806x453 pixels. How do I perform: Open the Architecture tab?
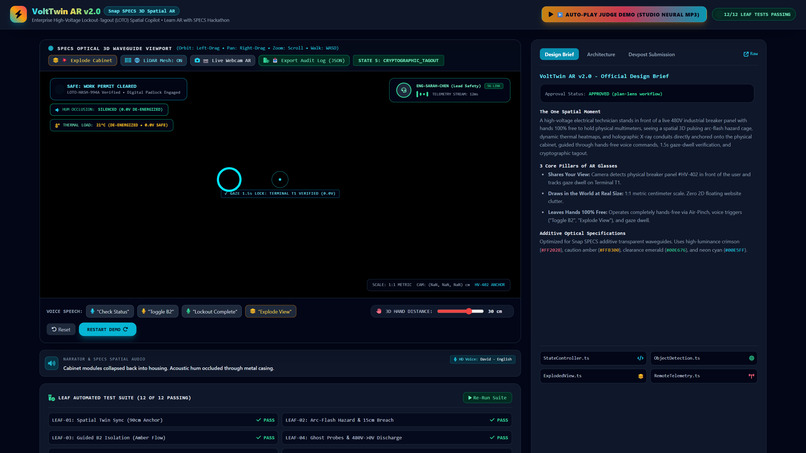click(x=601, y=54)
